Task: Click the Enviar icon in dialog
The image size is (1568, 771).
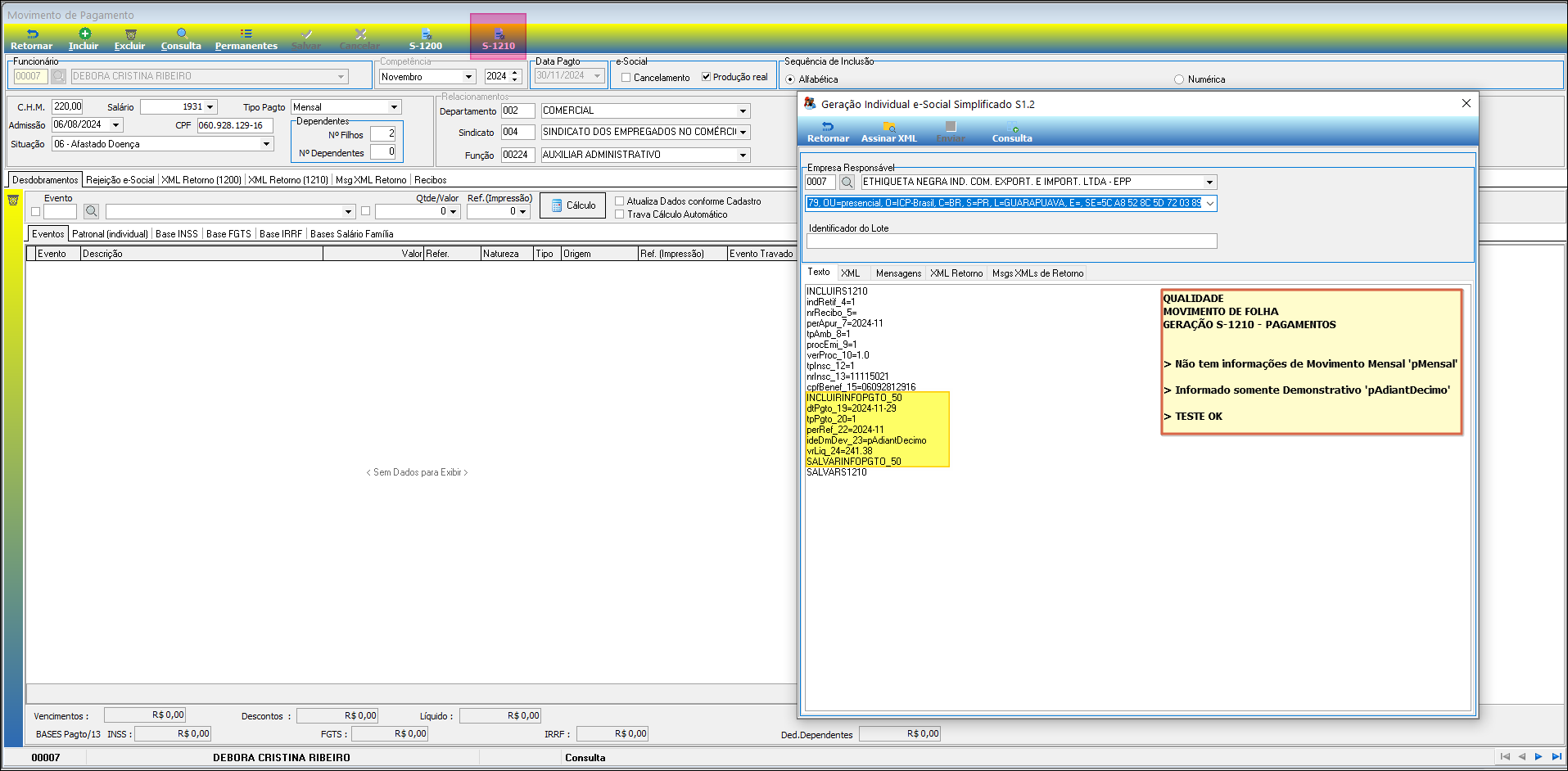Action: click(x=951, y=126)
